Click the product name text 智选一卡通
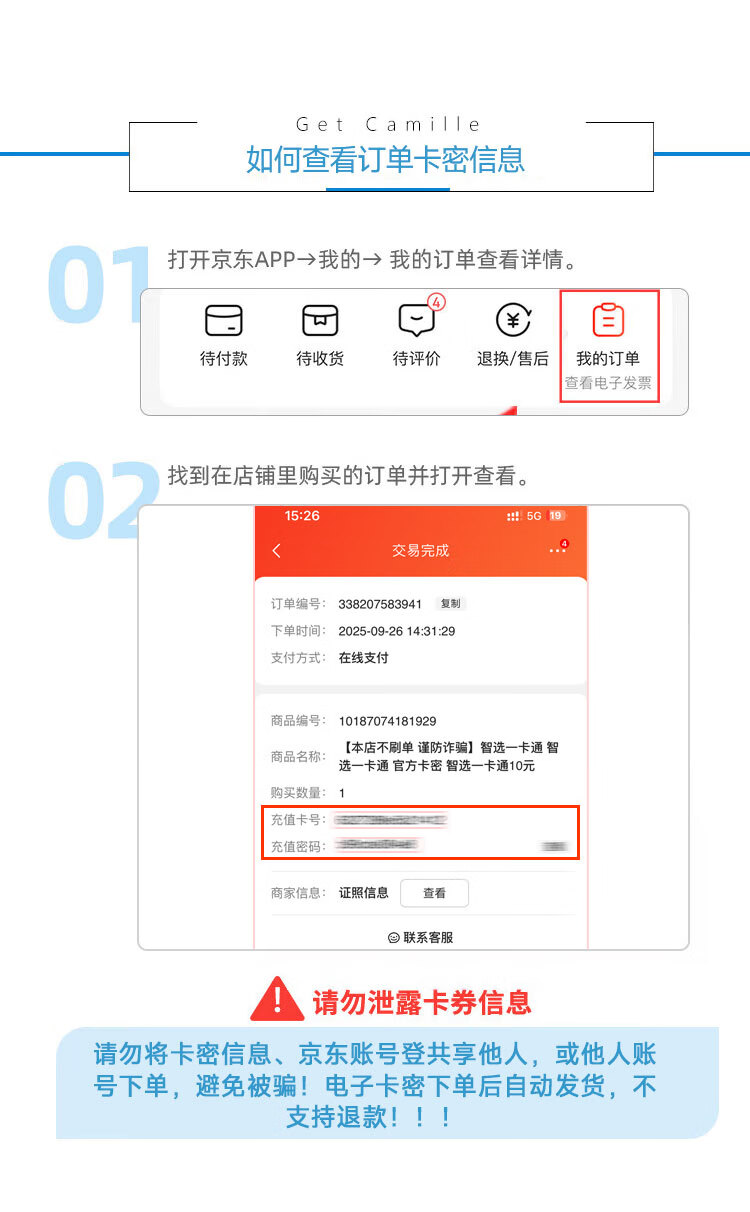Image resolution: width=750 pixels, height=1212 pixels. point(448,756)
